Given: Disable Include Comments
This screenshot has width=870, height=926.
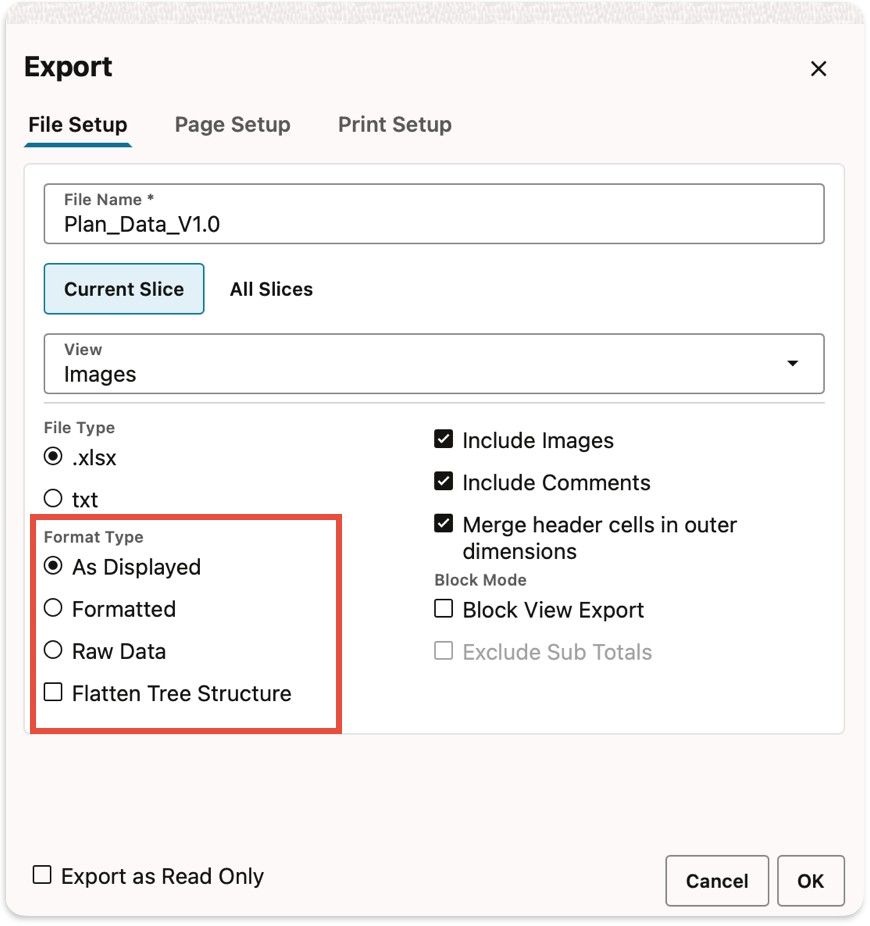Looking at the screenshot, I should [443, 481].
